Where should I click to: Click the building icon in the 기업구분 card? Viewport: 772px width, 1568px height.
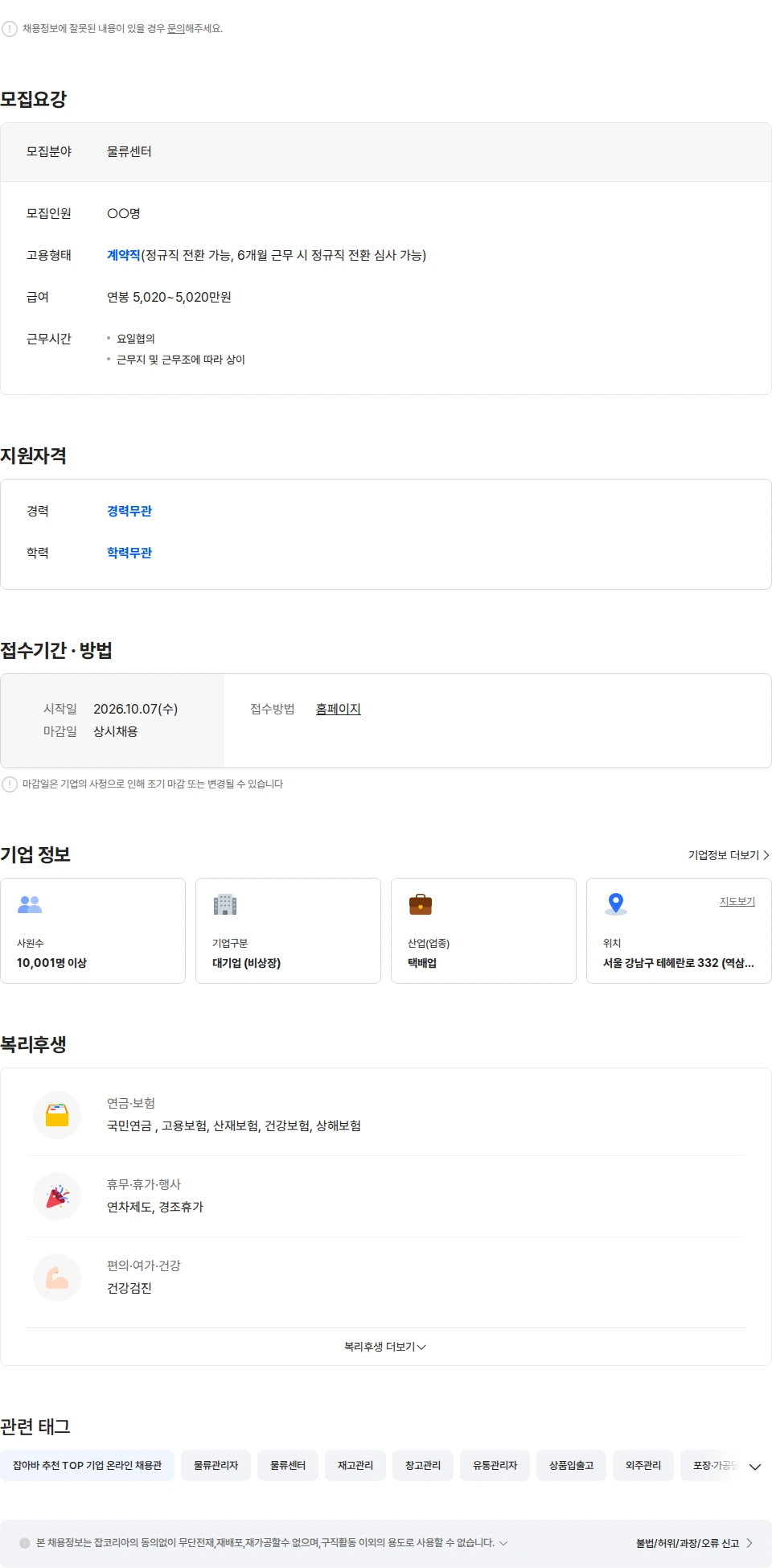click(225, 904)
